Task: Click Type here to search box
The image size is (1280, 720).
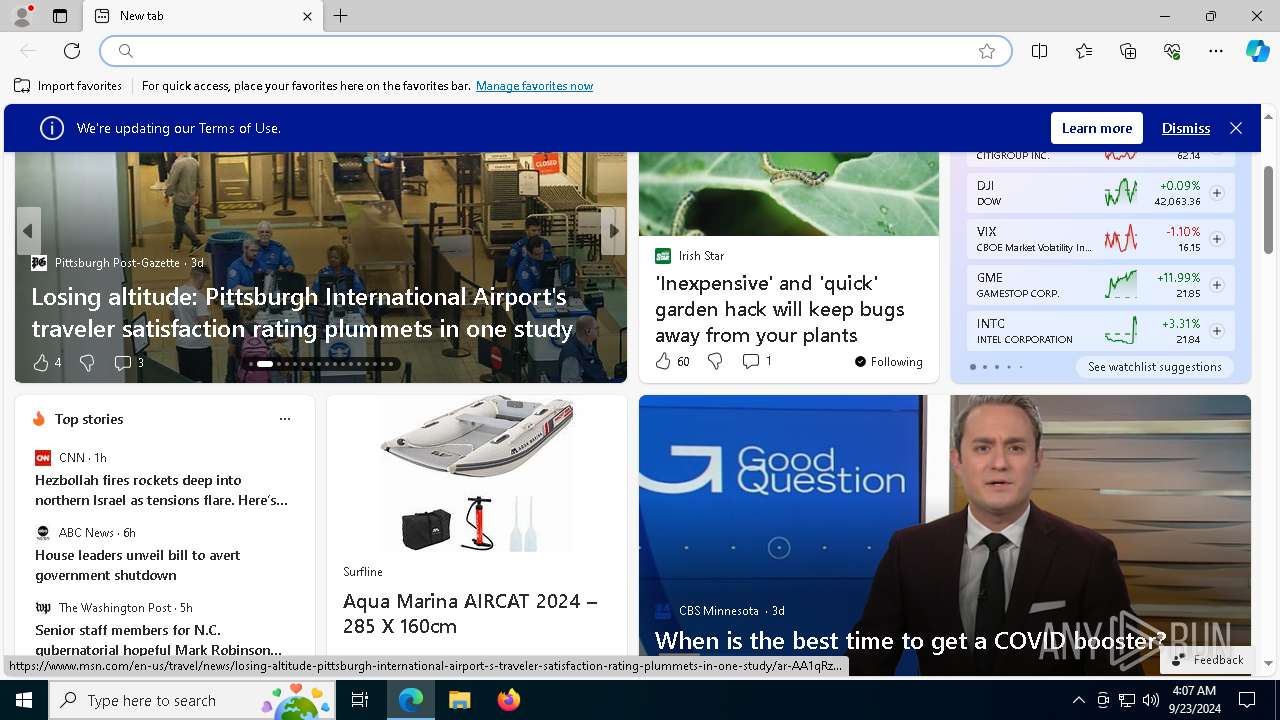Action: pyautogui.click(x=192, y=700)
